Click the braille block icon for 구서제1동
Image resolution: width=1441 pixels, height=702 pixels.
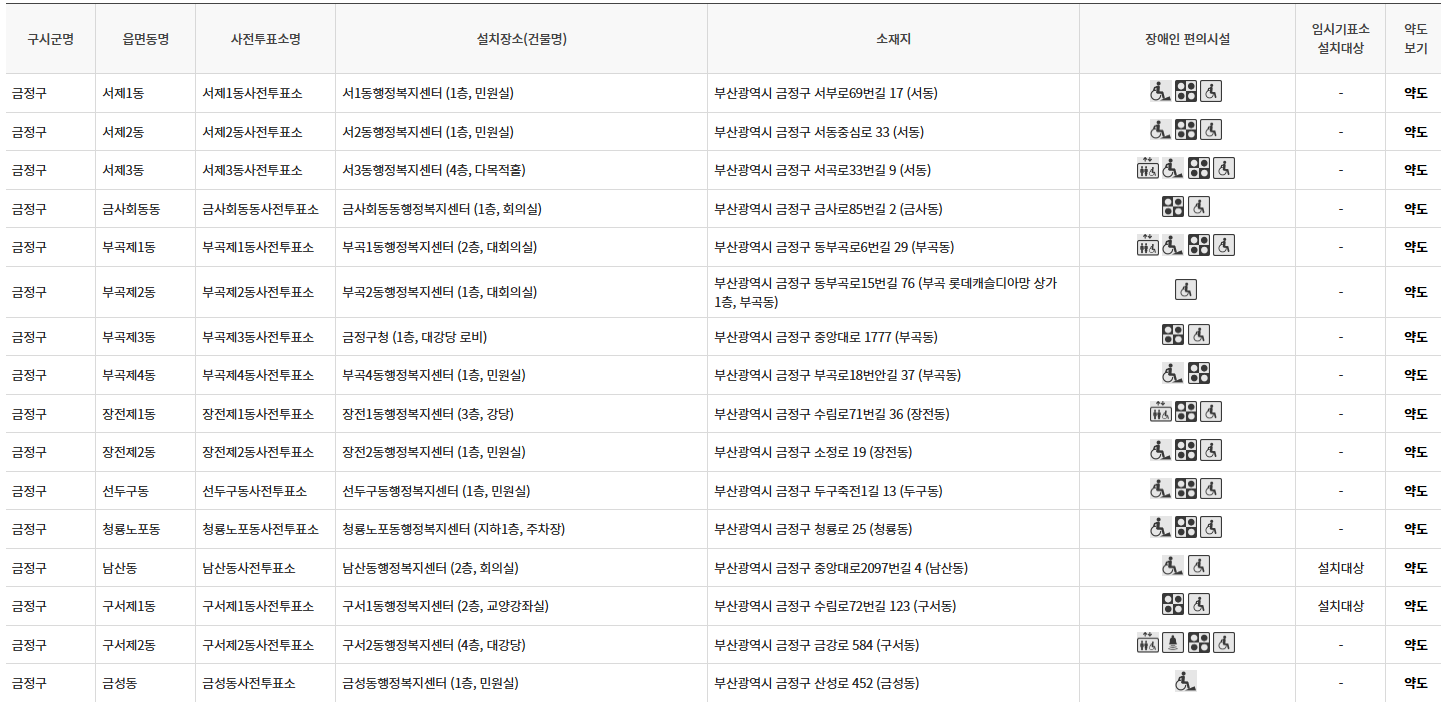point(1172,604)
